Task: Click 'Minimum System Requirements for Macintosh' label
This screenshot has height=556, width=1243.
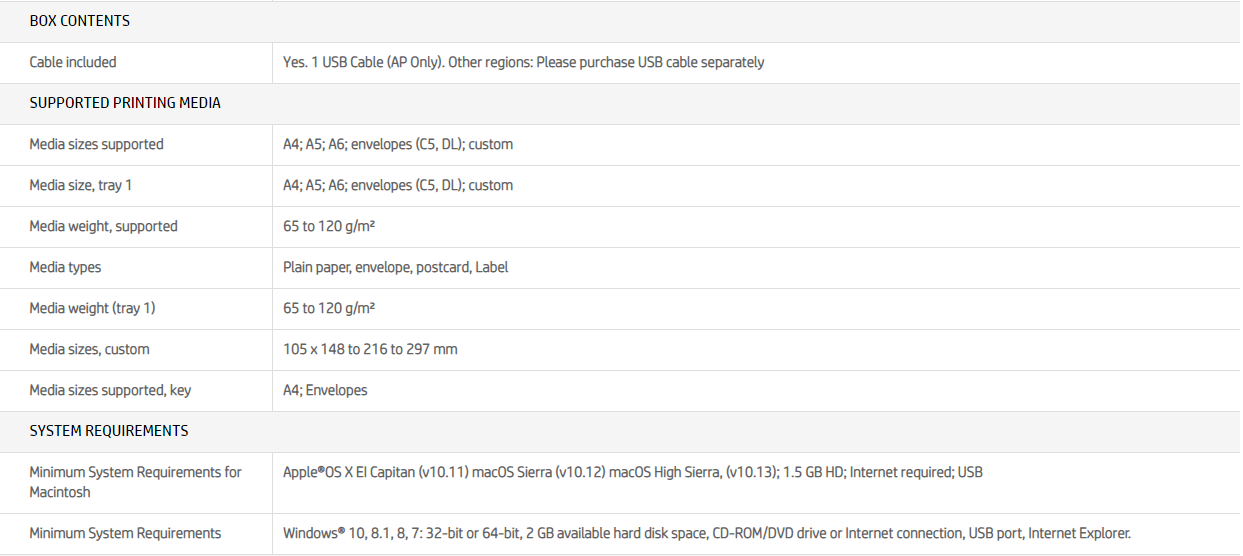Action: coord(135,482)
